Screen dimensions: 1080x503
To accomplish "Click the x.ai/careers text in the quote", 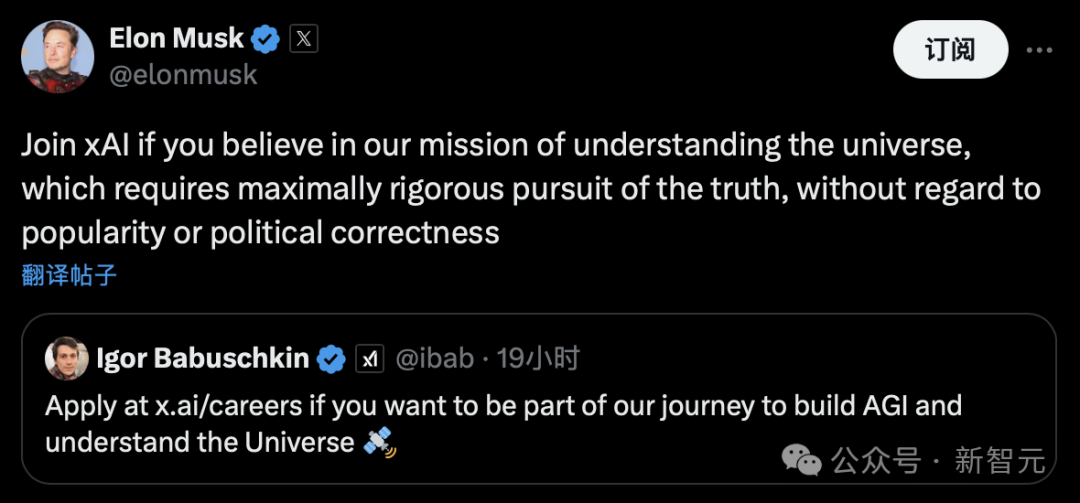I will point(200,407).
